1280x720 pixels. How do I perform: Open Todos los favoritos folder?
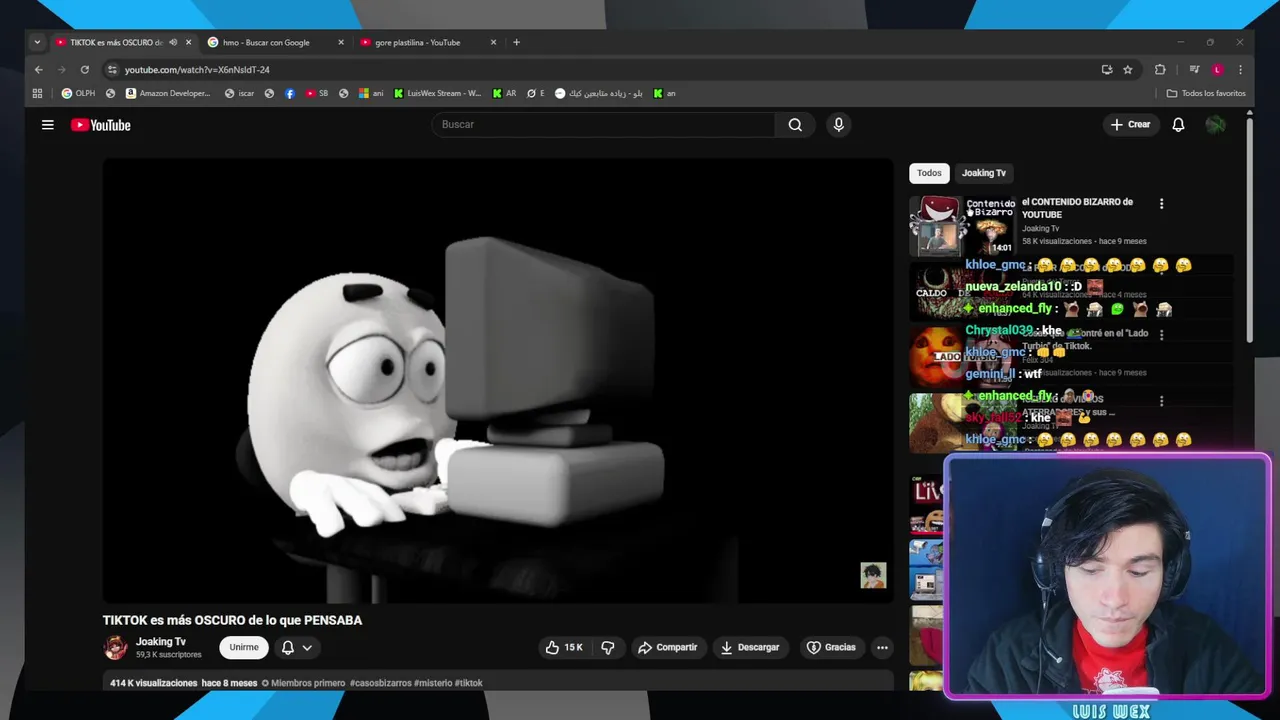pyautogui.click(x=1206, y=93)
